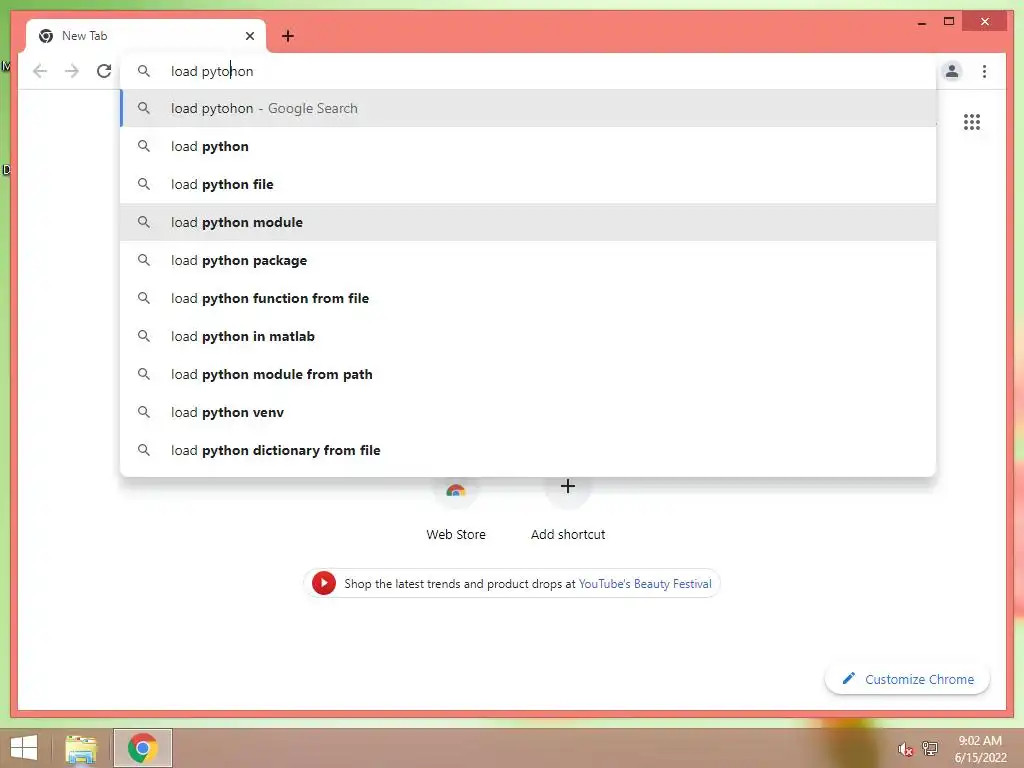
Task: Maximize the Chrome window
Action: click(949, 22)
